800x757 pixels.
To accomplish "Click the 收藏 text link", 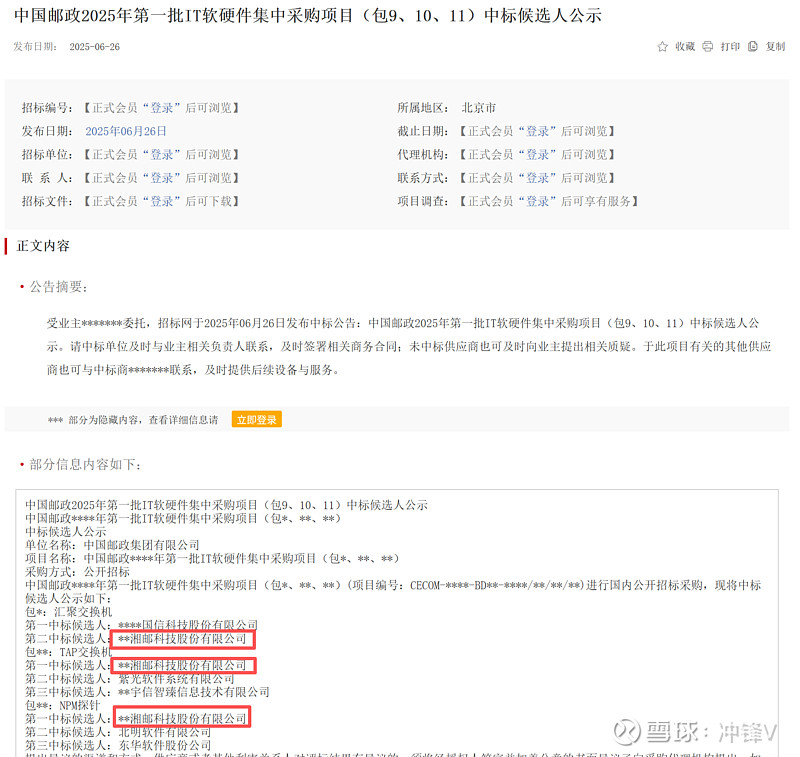I will pos(685,46).
